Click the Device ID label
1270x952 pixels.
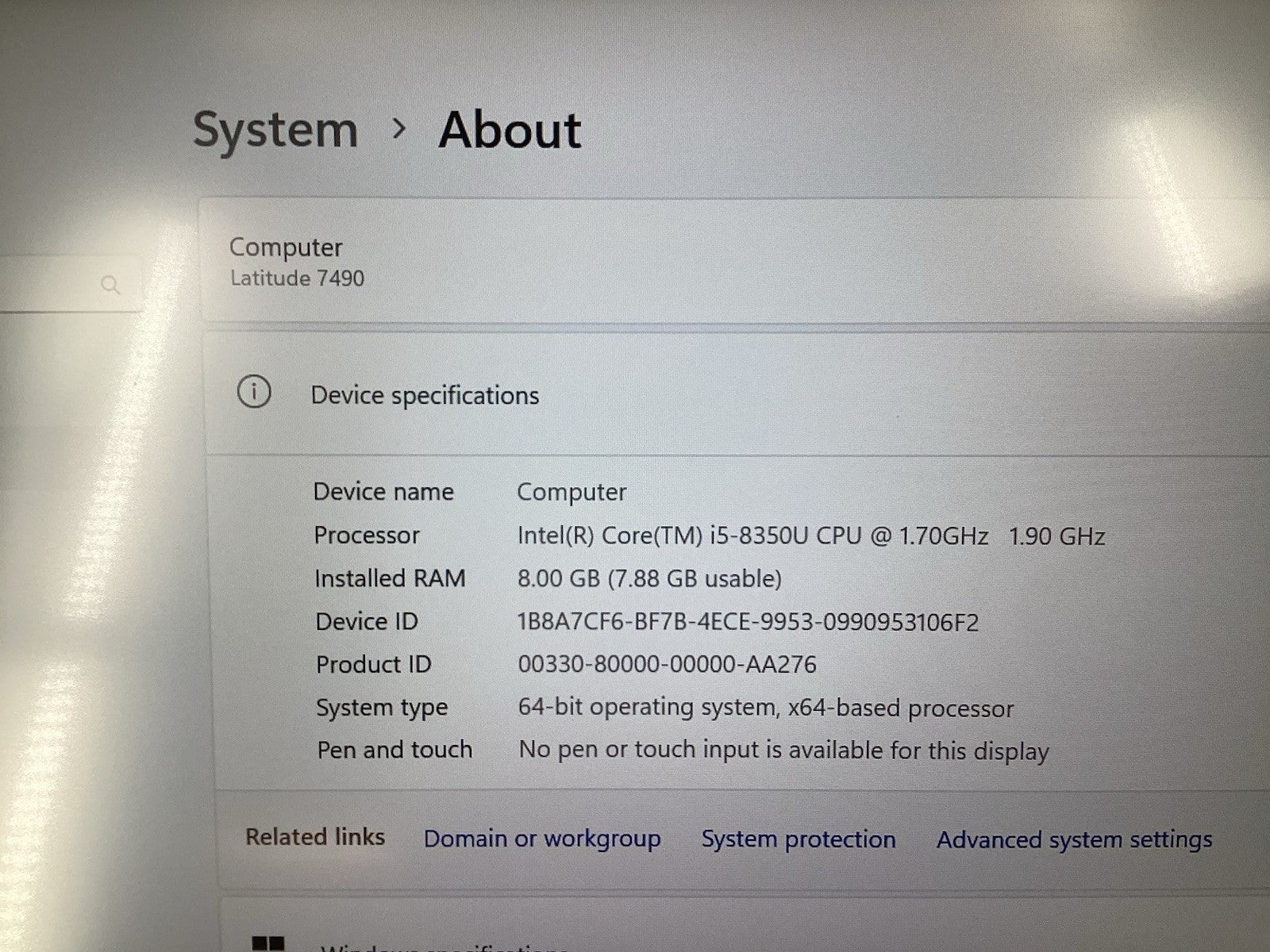367,622
